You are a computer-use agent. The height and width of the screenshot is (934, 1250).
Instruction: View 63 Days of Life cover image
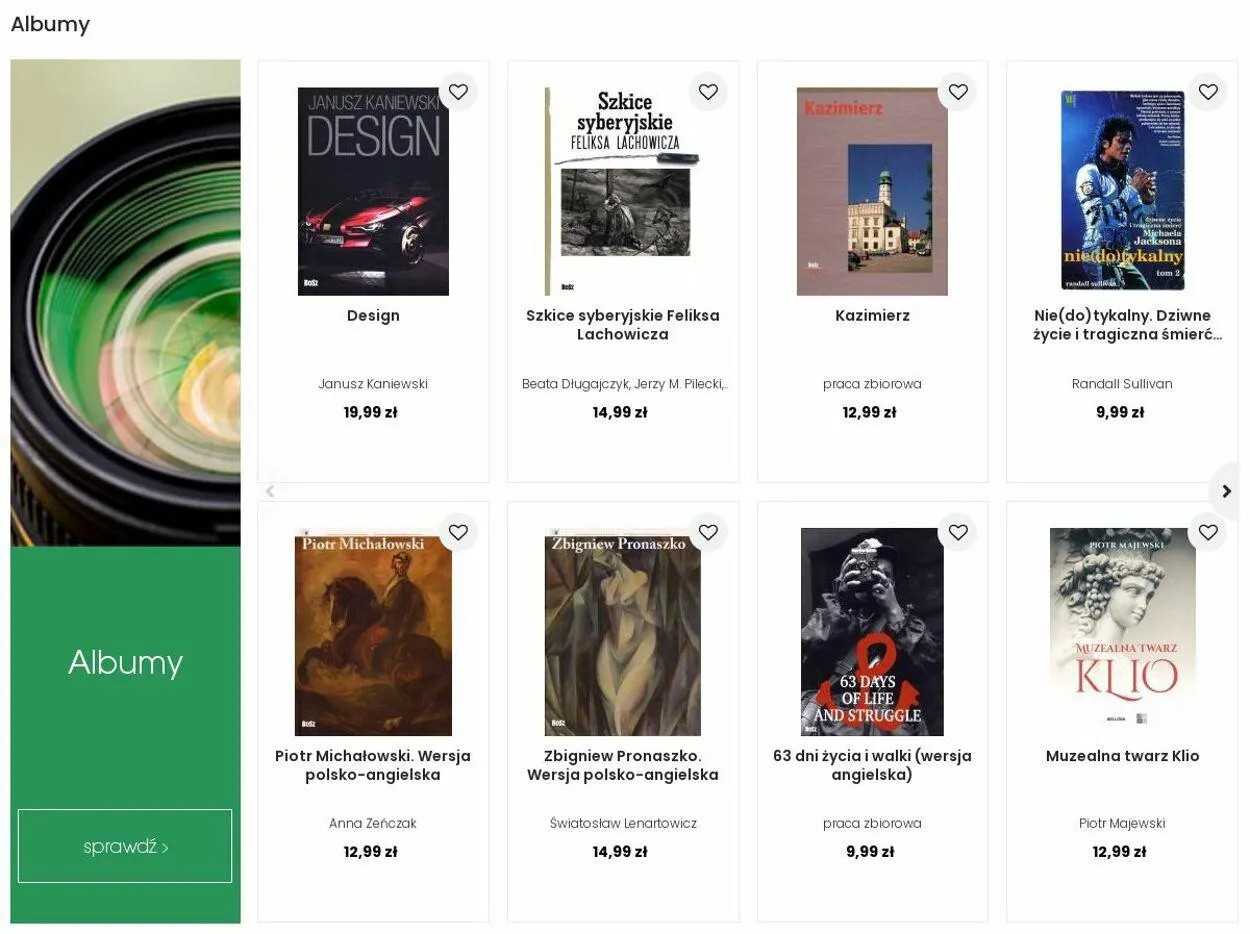tap(872, 632)
